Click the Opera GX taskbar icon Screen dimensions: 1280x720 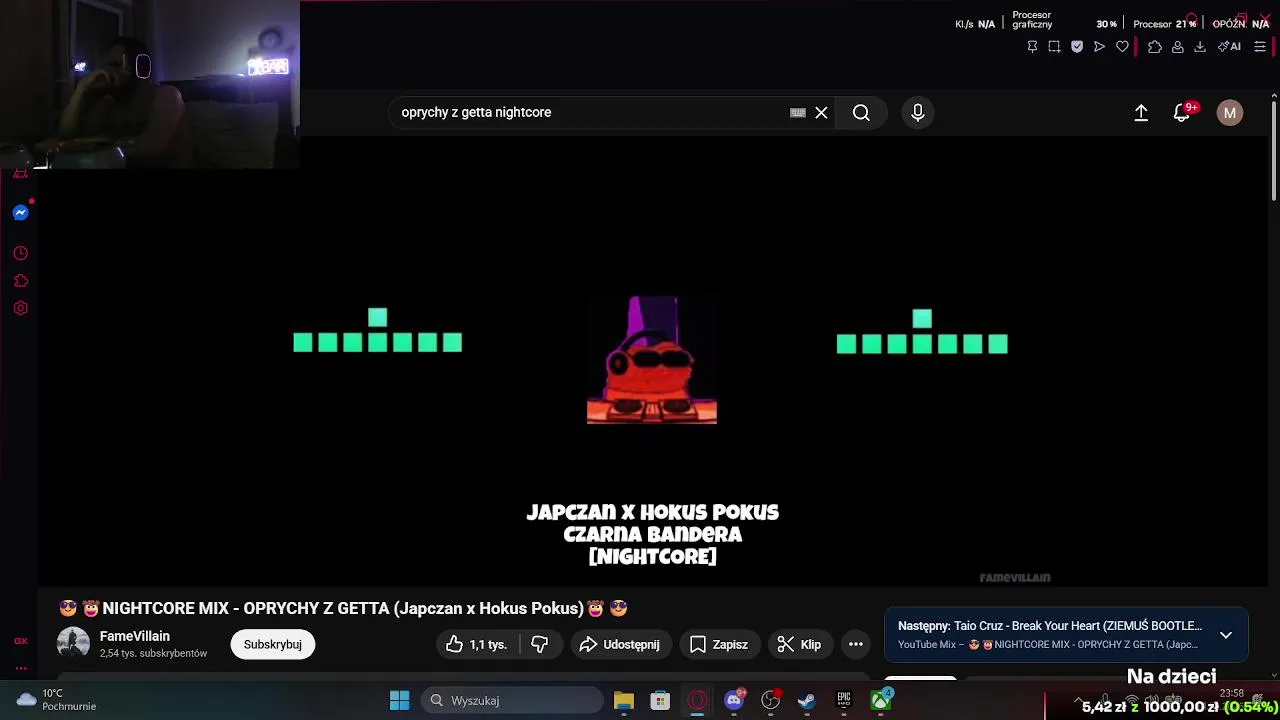(698, 701)
